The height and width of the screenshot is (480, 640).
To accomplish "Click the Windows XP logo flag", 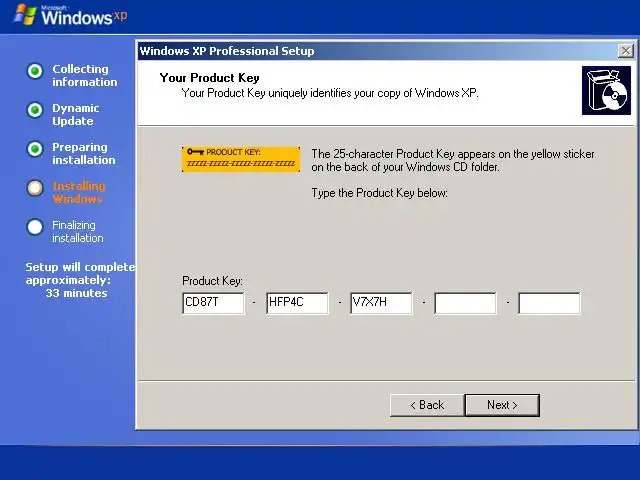I will click(x=25, y=15).
